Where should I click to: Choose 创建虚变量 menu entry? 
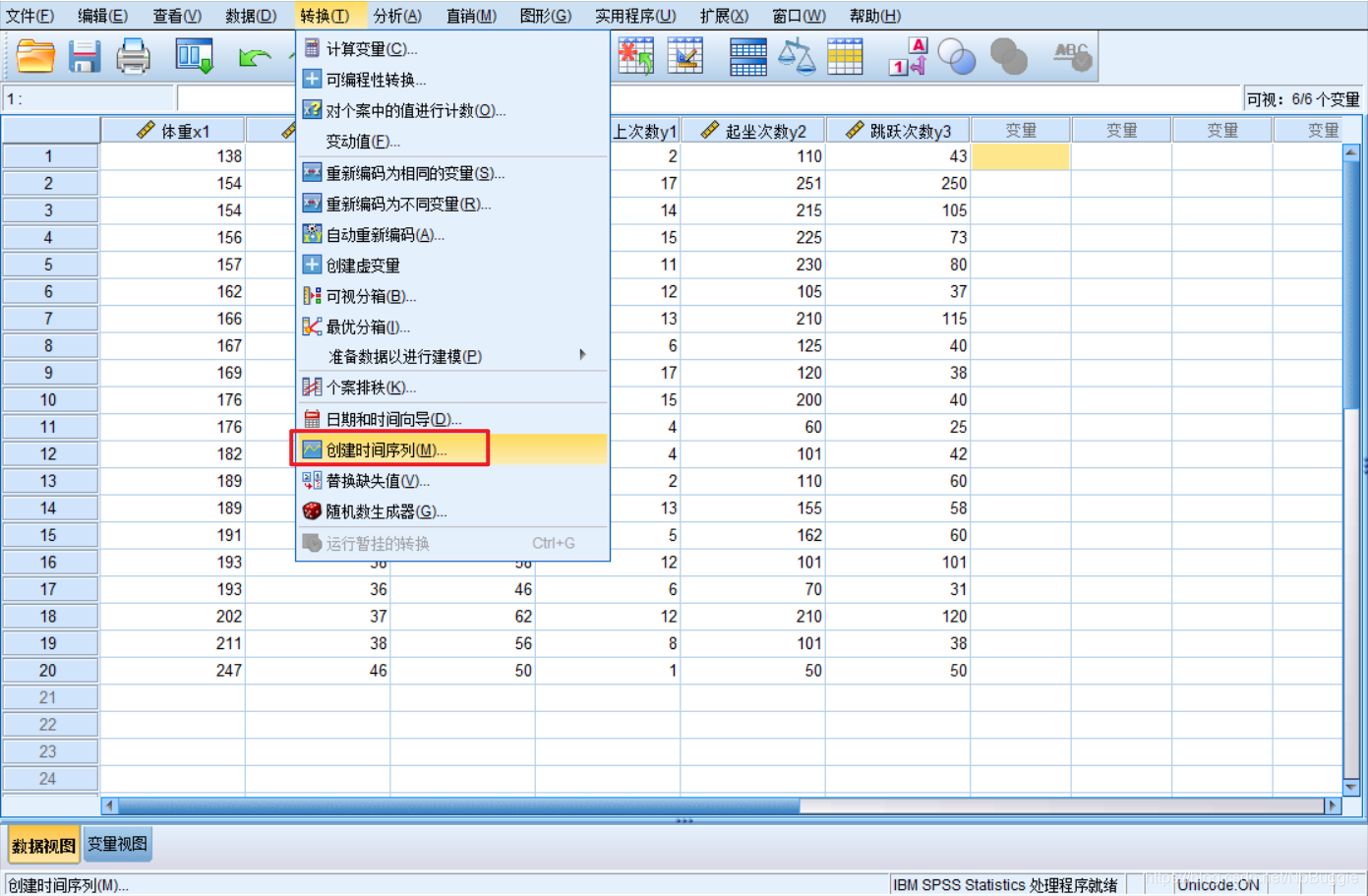(453, 265)
